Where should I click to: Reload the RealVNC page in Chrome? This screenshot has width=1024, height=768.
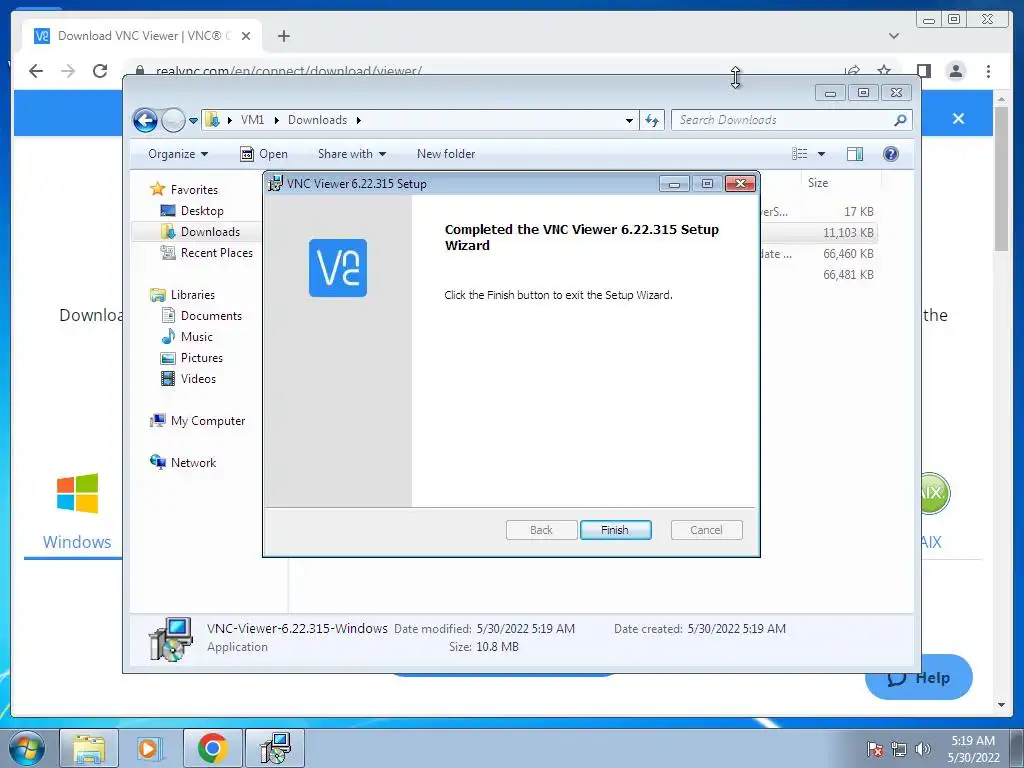click(100, 71)
